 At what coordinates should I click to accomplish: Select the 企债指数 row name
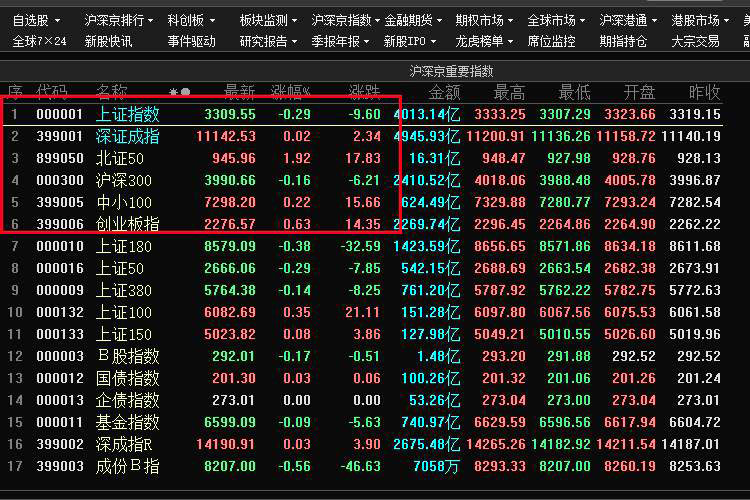click(127, 400)
